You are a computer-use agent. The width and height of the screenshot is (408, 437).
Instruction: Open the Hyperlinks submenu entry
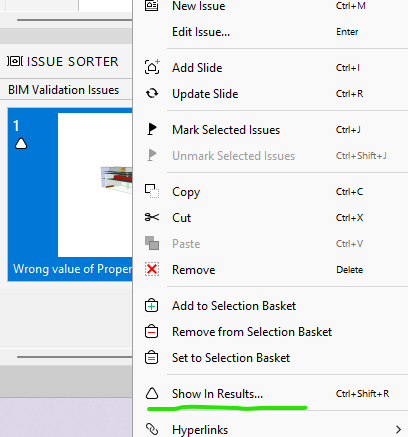200,430
